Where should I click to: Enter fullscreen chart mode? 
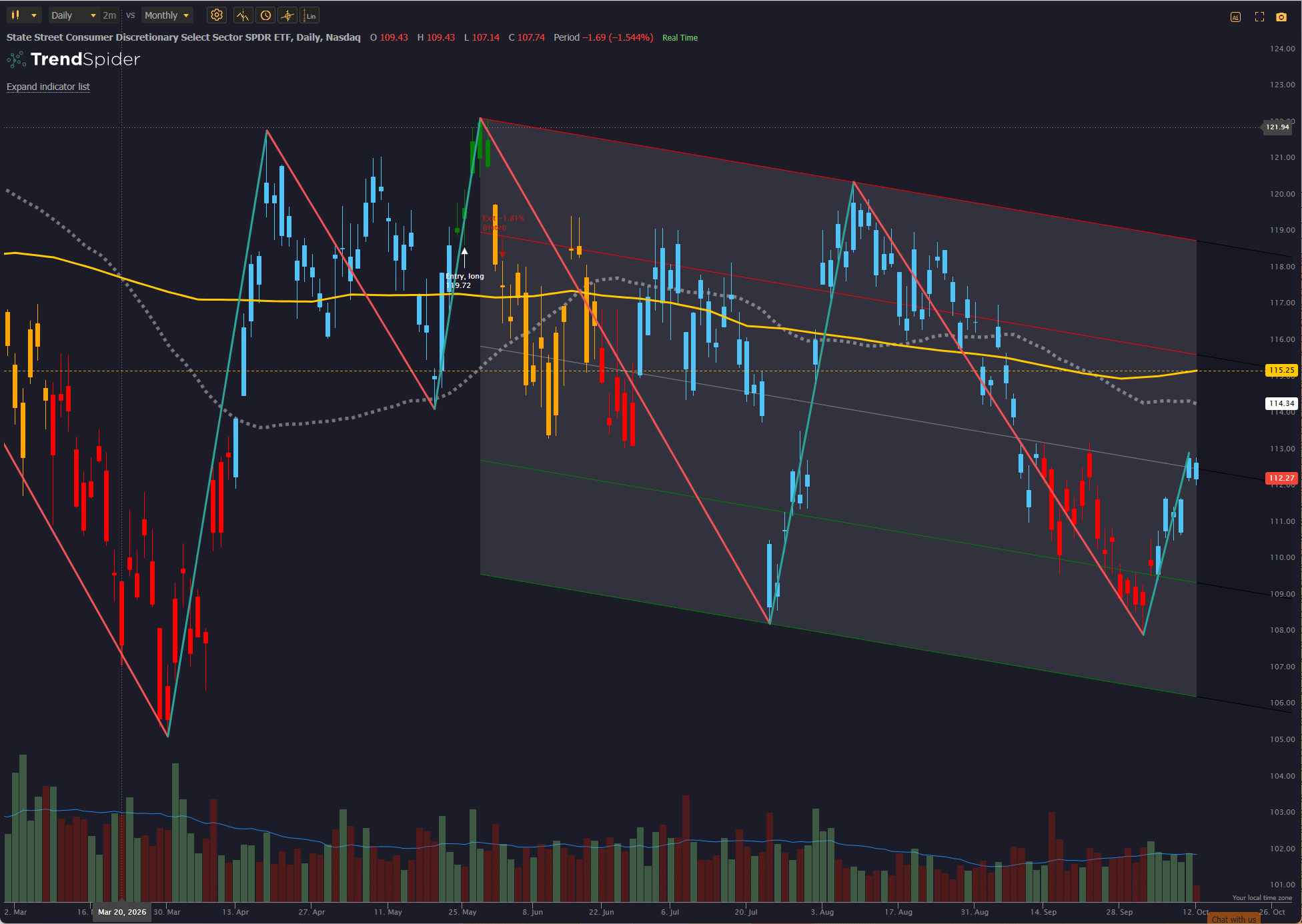(x=1259, y=17)
